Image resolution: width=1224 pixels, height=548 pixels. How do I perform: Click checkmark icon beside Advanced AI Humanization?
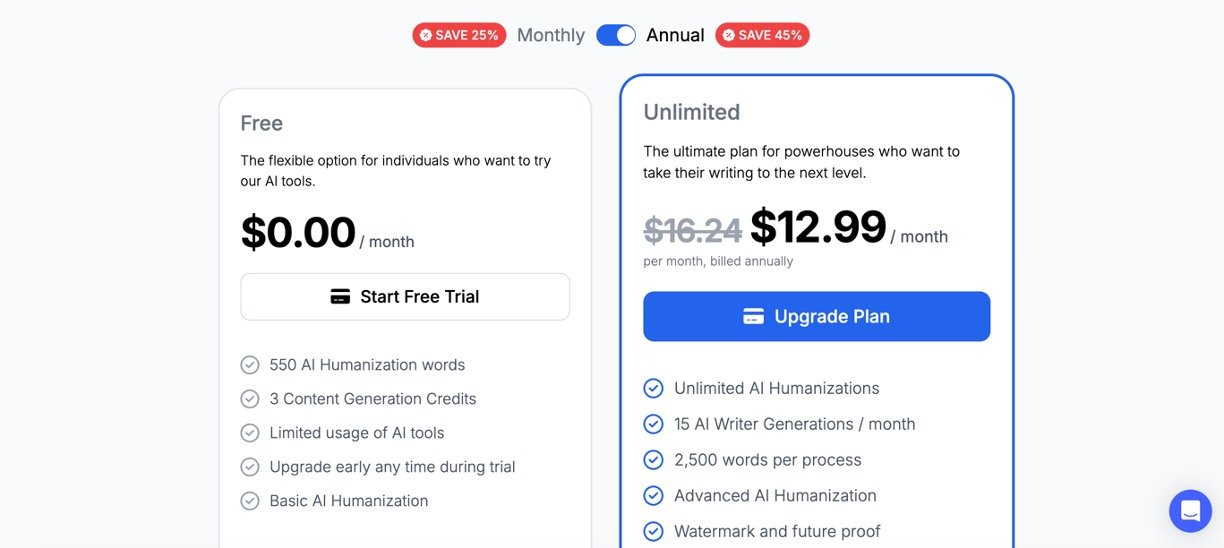tap(653, 495)
